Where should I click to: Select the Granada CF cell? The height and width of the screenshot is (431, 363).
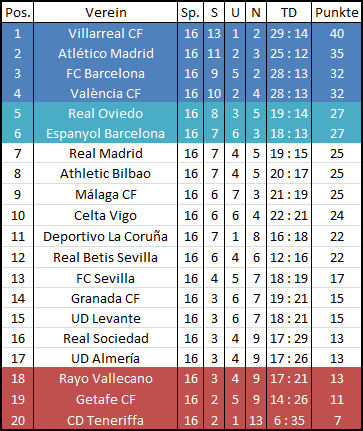point(106,298)
